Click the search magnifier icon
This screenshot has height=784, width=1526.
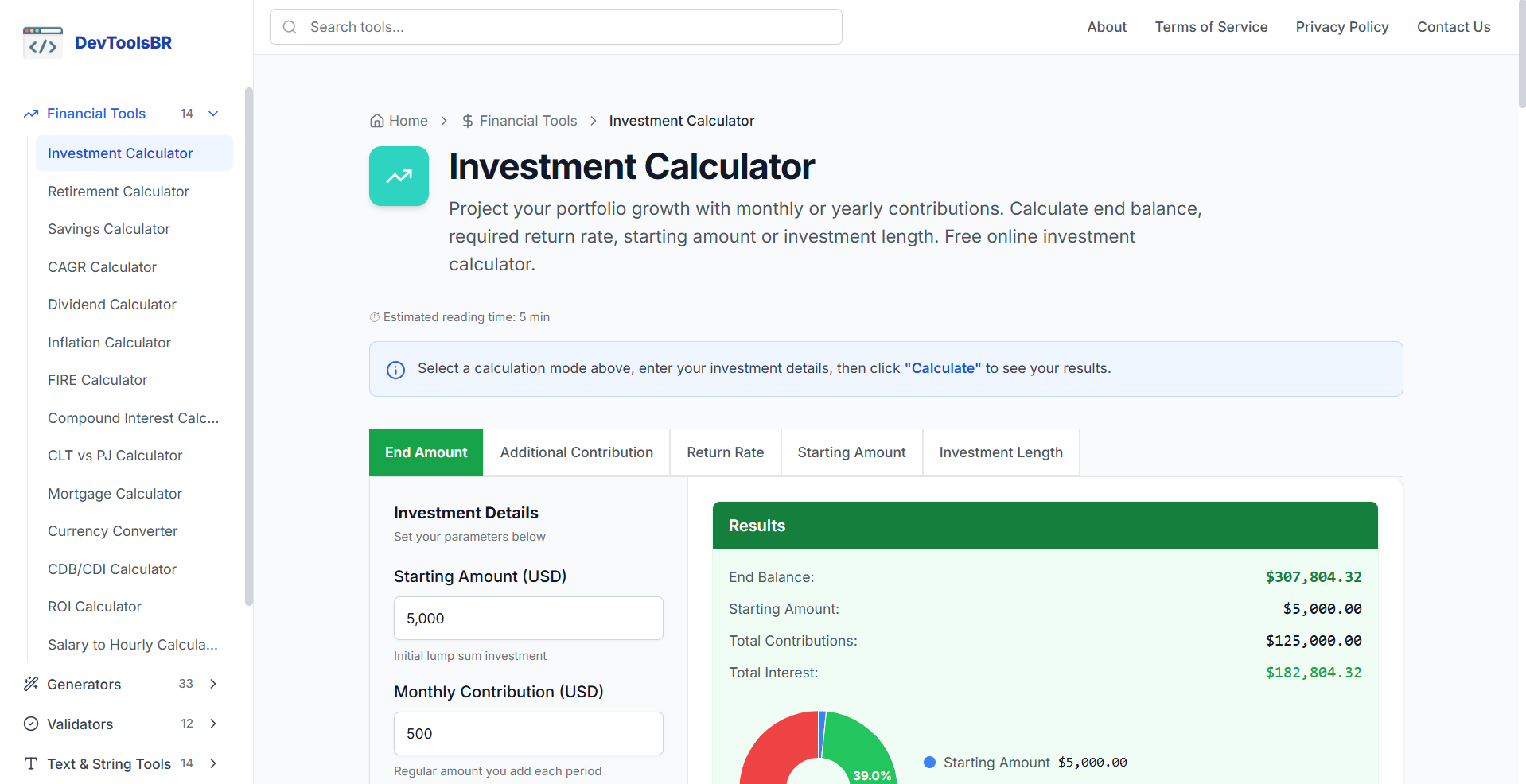coord(290,26)
